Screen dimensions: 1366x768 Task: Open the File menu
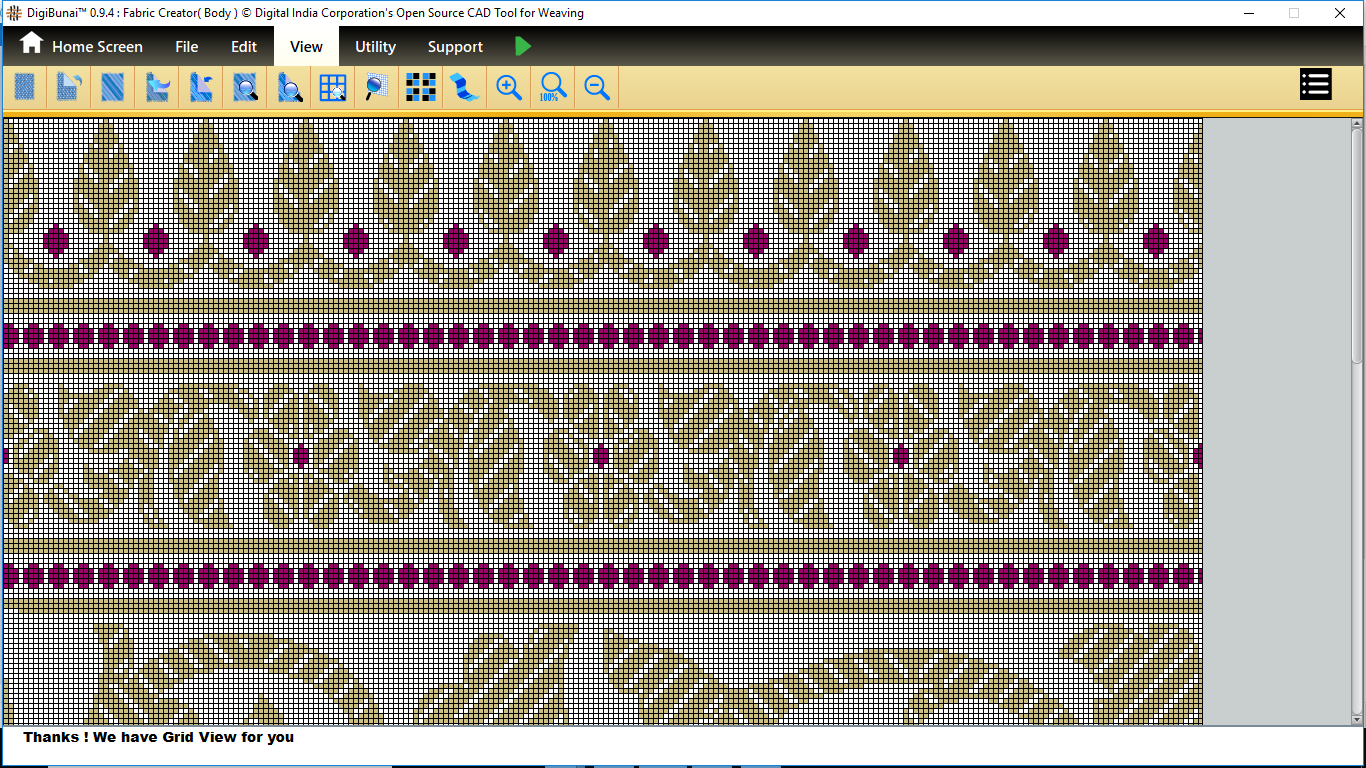point(186,47)
